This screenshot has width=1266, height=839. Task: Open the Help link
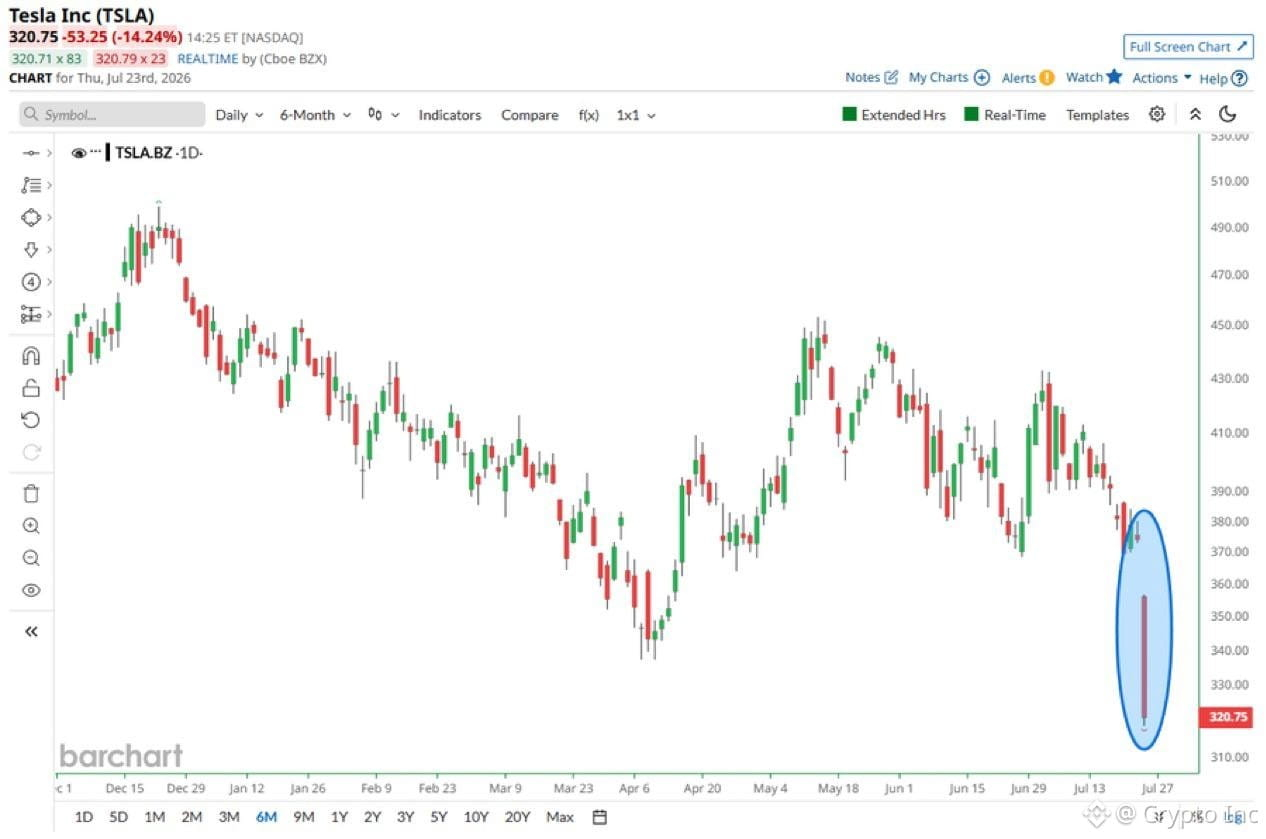point(1224,78)
